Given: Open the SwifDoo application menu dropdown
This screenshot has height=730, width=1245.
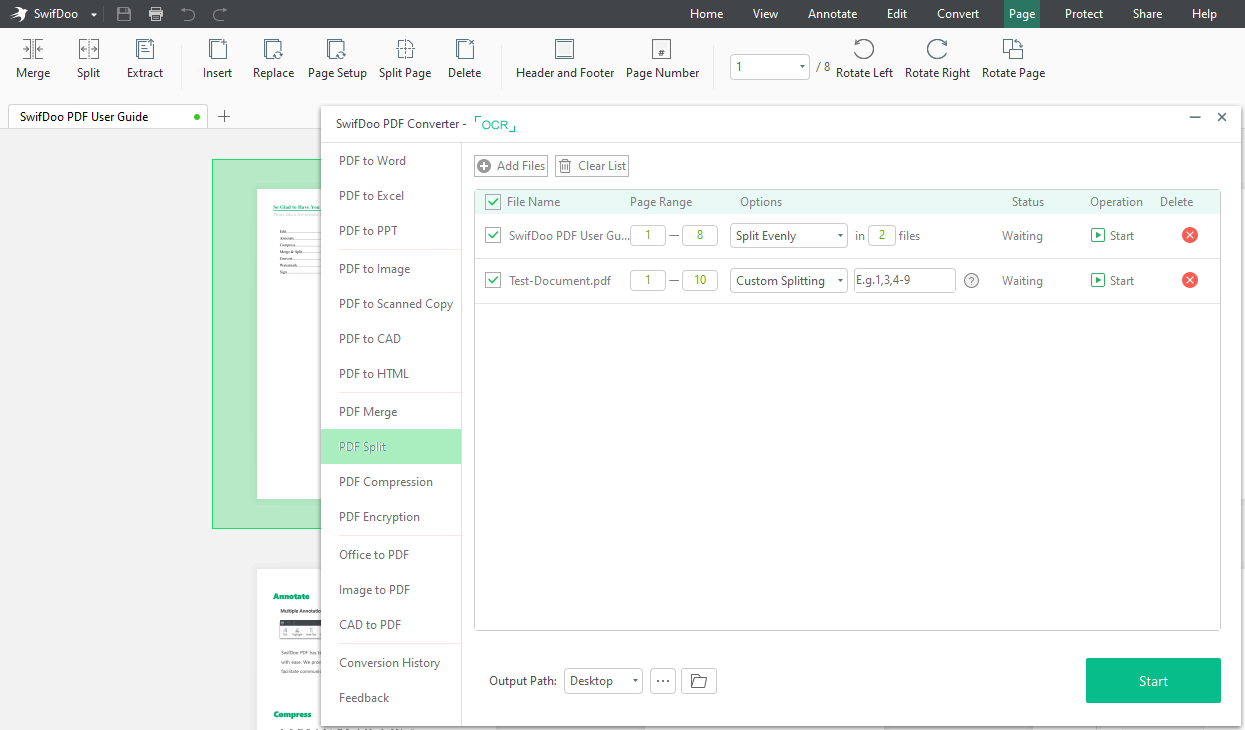Looking at the screenshot, I should pyautogui.click(x=94, y=14).
